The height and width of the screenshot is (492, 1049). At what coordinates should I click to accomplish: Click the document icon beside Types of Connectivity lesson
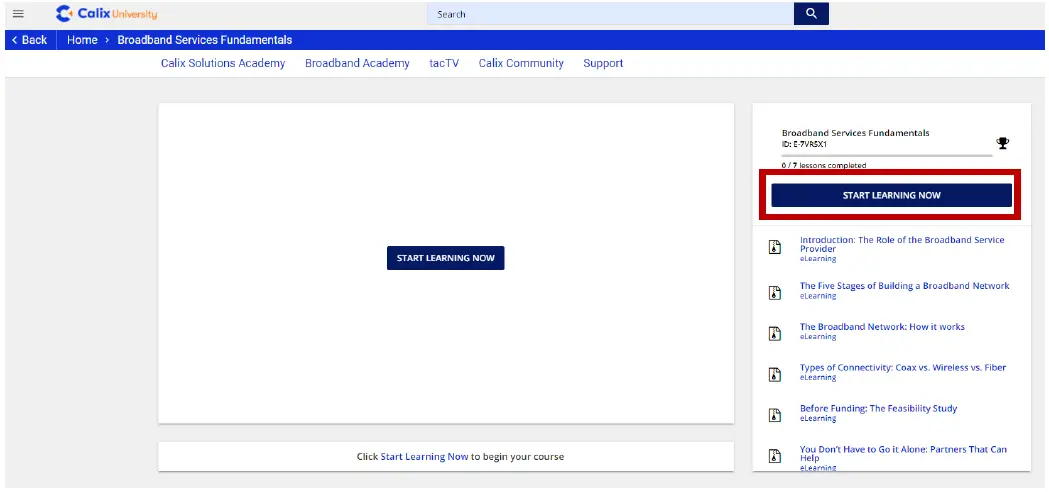(x=775, y=374)
